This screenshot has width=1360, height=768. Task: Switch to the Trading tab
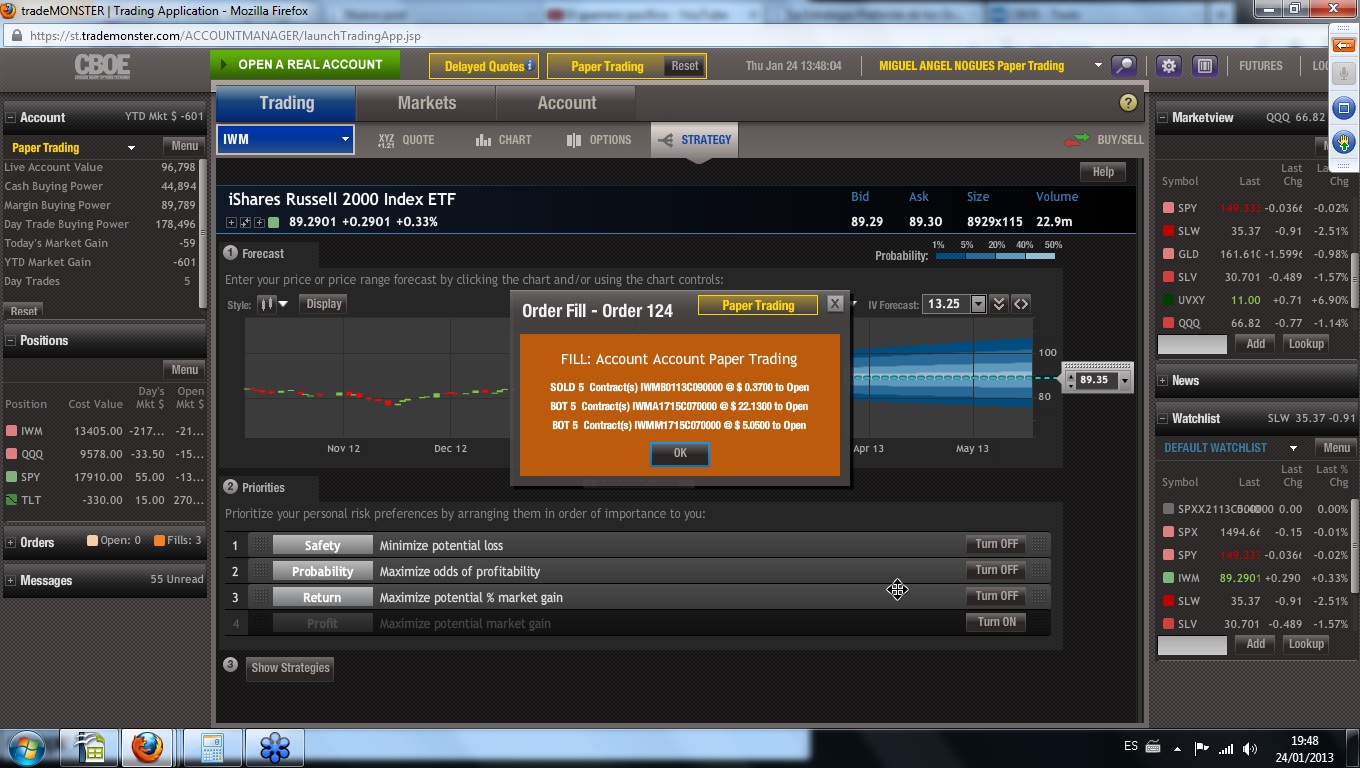click(286, 103)
